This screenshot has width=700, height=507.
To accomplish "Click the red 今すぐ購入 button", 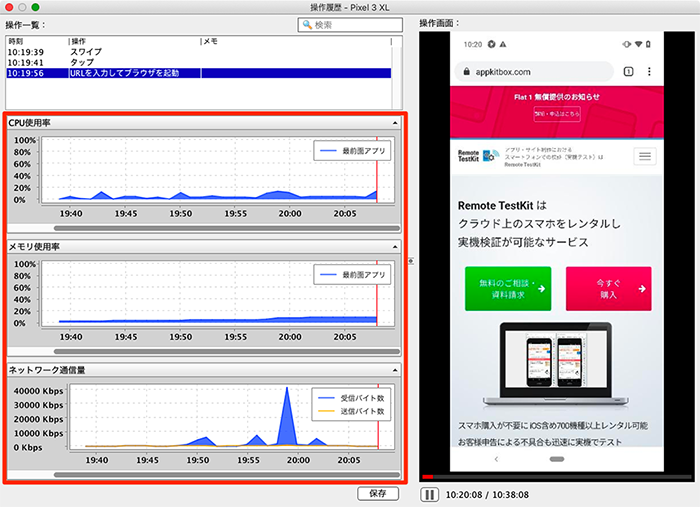I will point(608,289).
